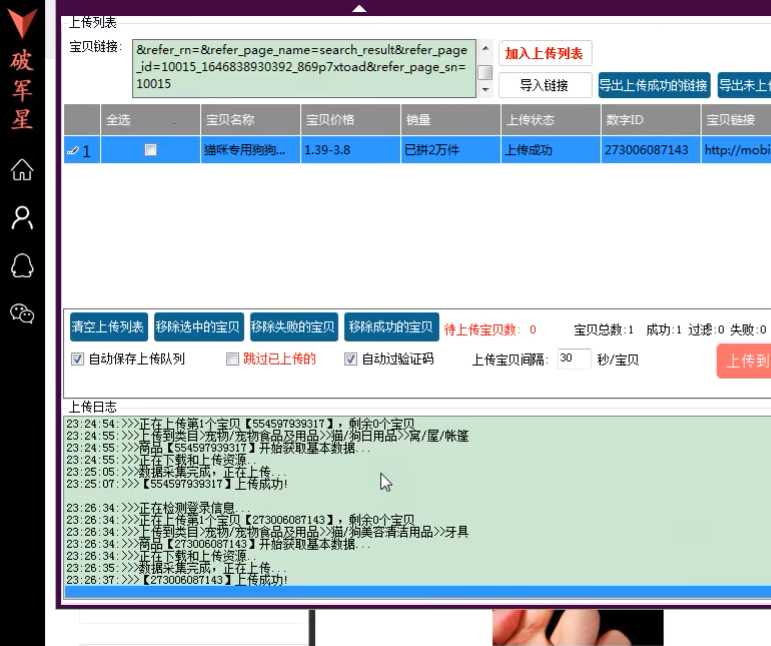
Task: Click product thumbnail below the window
Action: pos(578,628)
